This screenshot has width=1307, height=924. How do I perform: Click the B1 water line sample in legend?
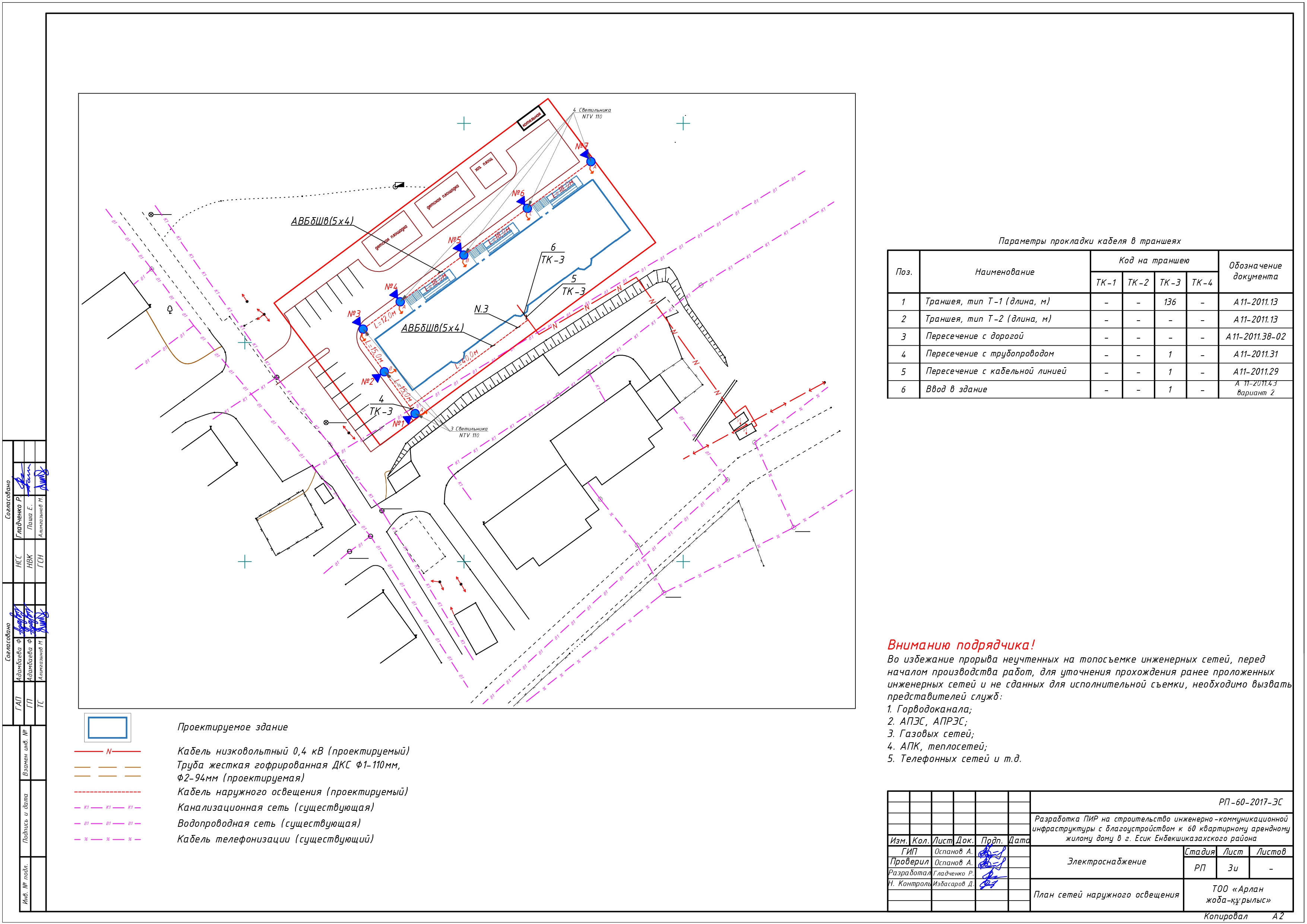pos(108,823)
